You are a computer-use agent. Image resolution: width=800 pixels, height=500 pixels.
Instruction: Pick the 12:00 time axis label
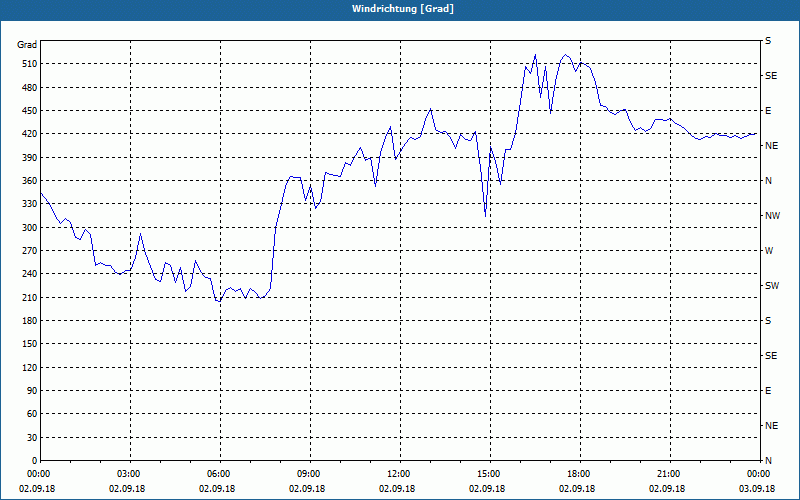coord(399,473)
